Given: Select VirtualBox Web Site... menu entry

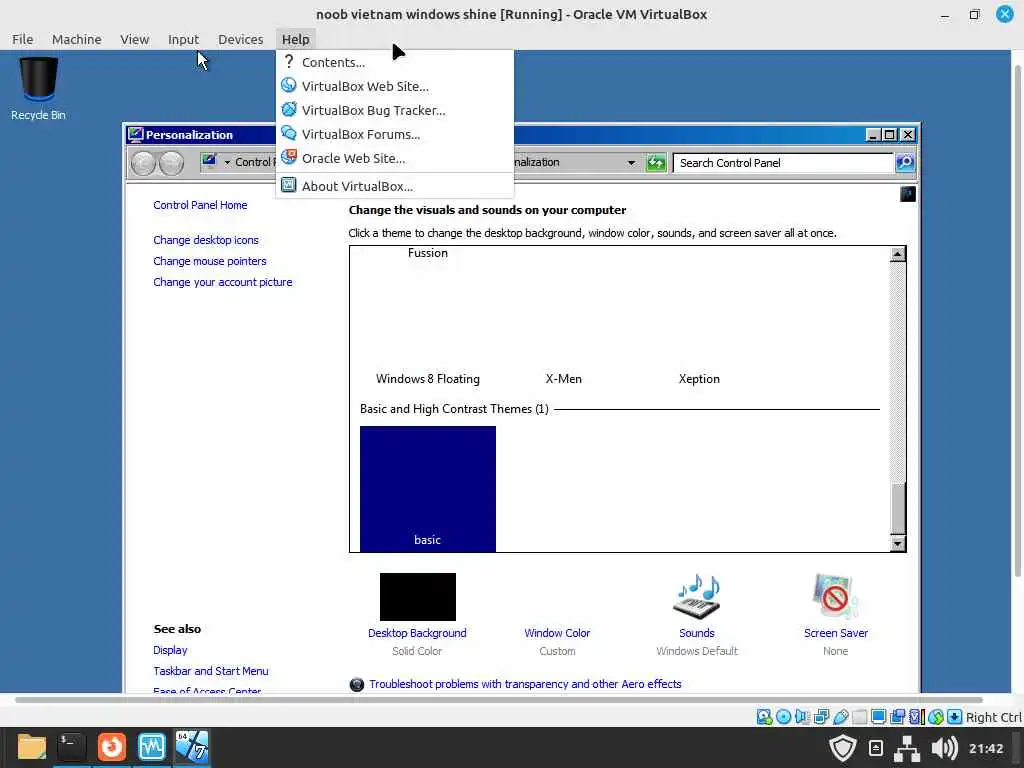Looking at the screenshot, I should [394, 86].
